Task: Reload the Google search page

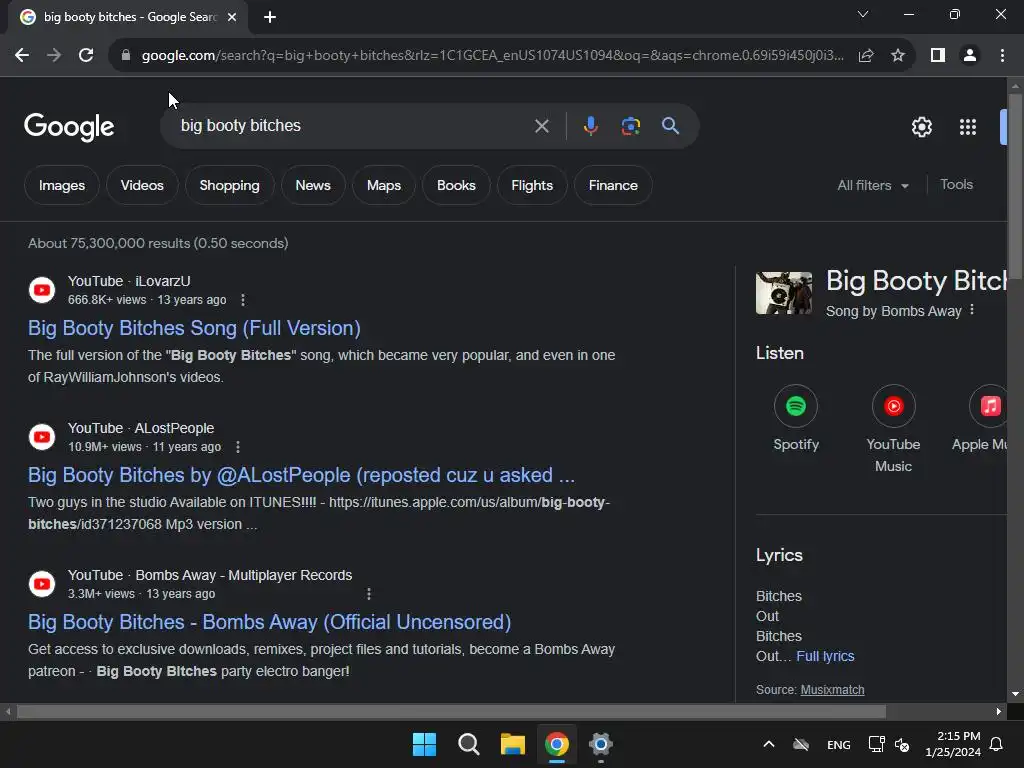Action: 86,56
